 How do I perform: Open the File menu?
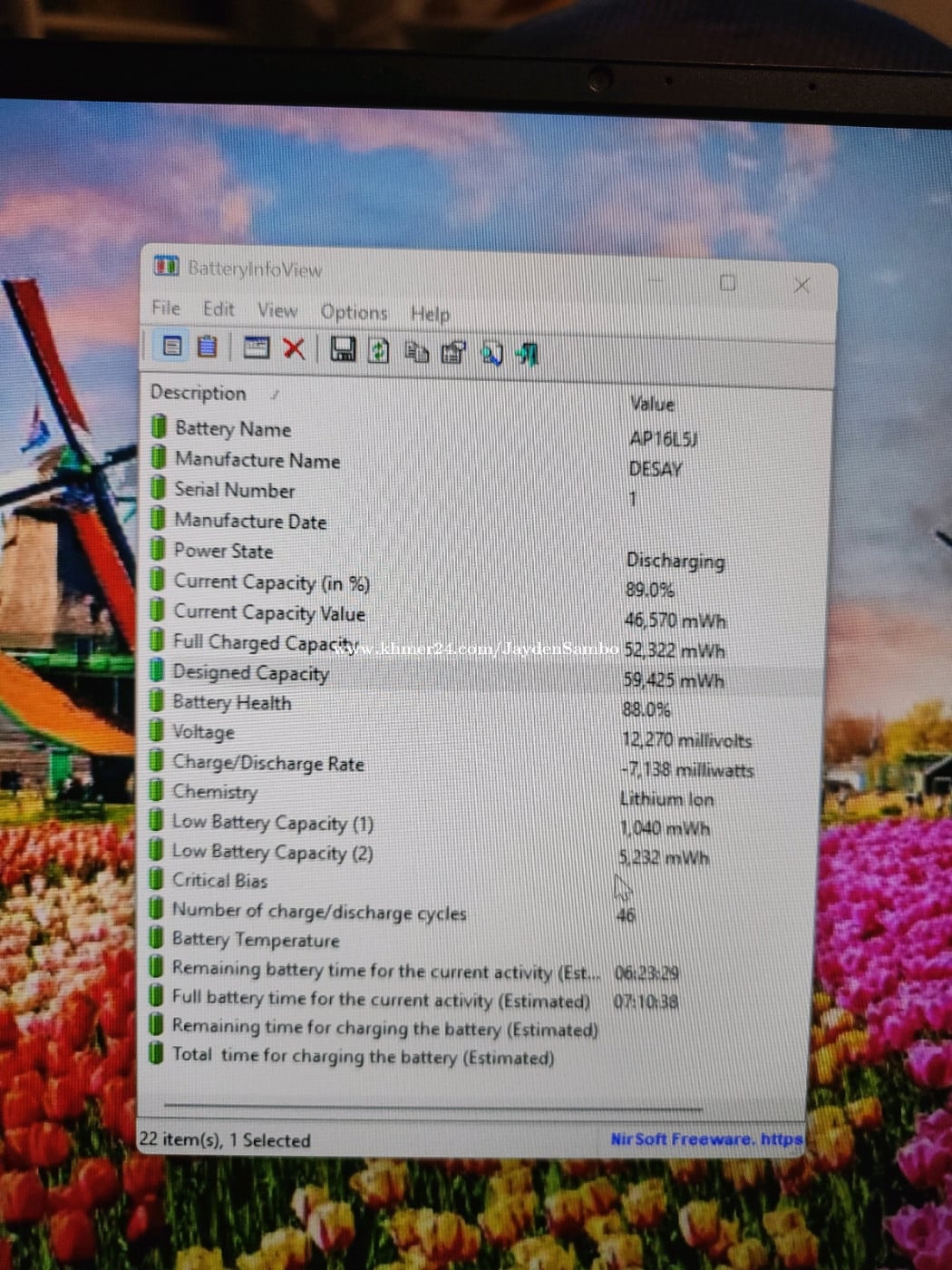click(166, 308)
